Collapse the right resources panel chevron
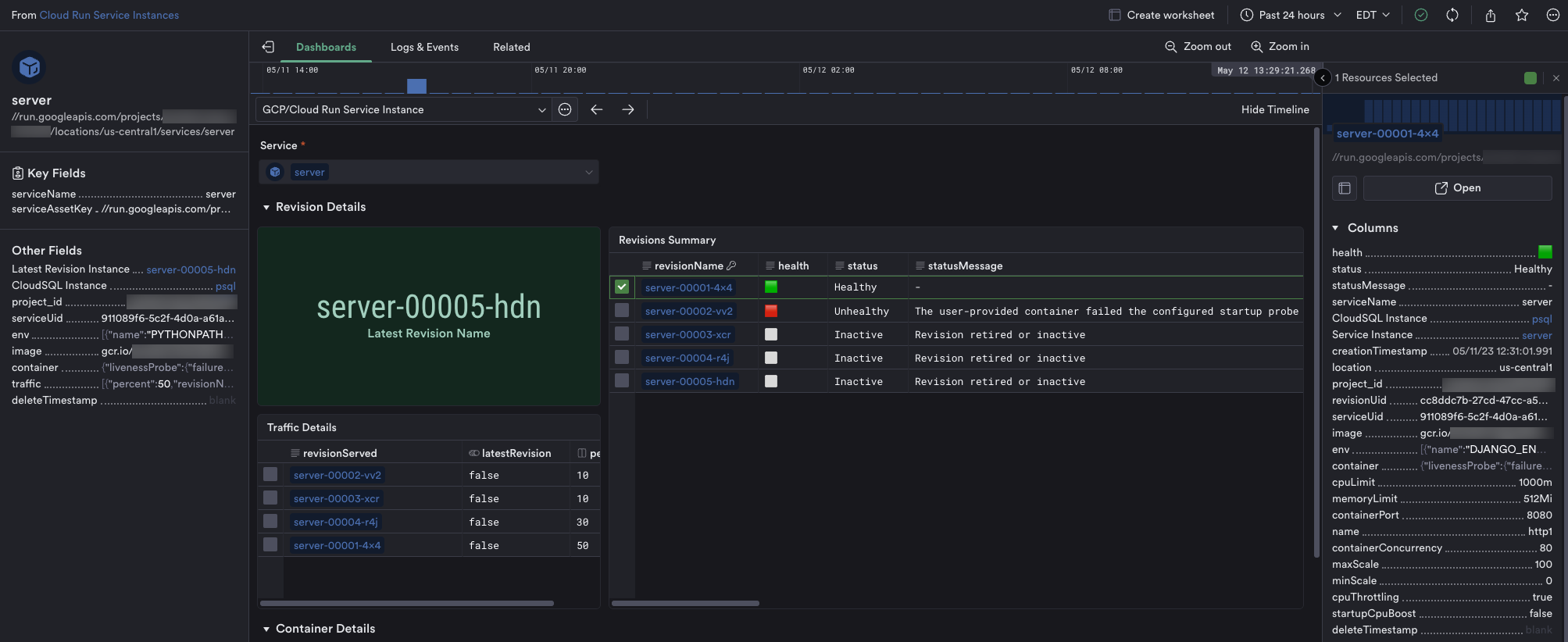 click(1323, 77)
